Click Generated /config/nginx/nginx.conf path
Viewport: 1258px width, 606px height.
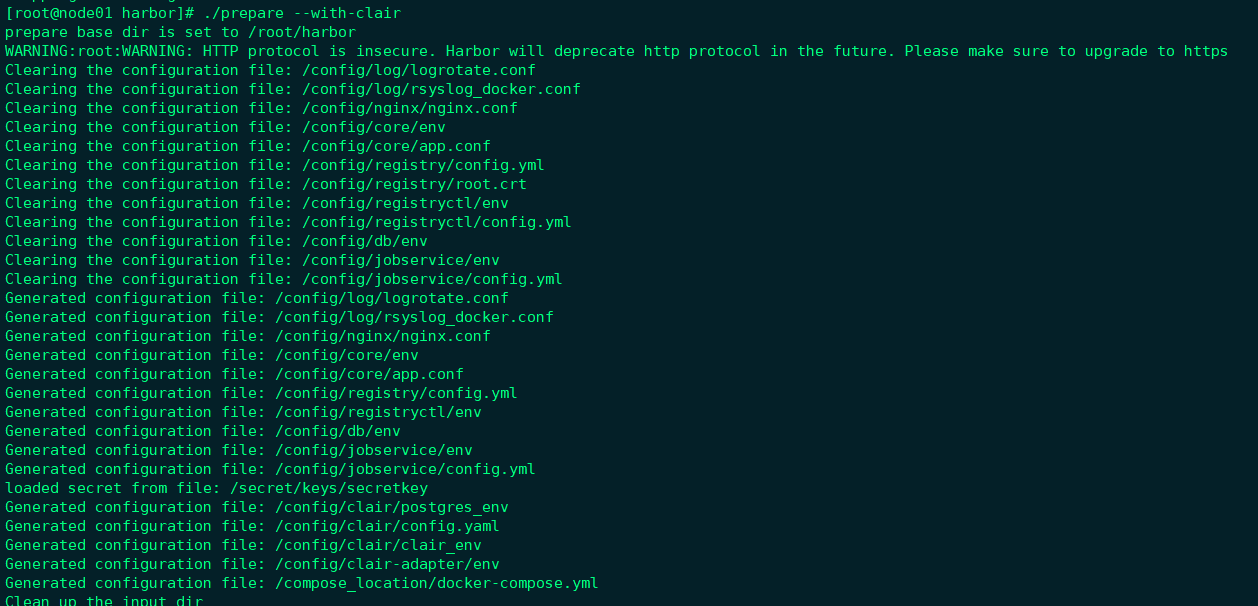pos(383,336)
